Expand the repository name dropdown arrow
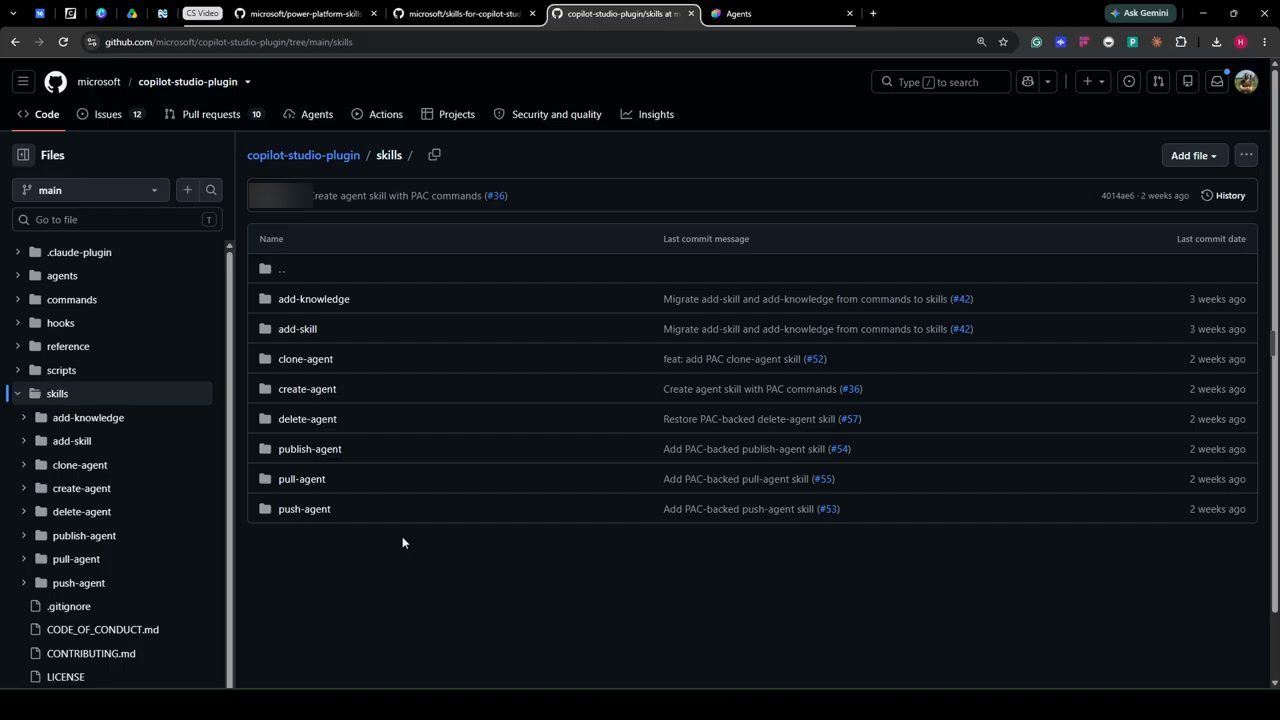Viewport: 1280px width, 720px height. click(x=247, y=82)
